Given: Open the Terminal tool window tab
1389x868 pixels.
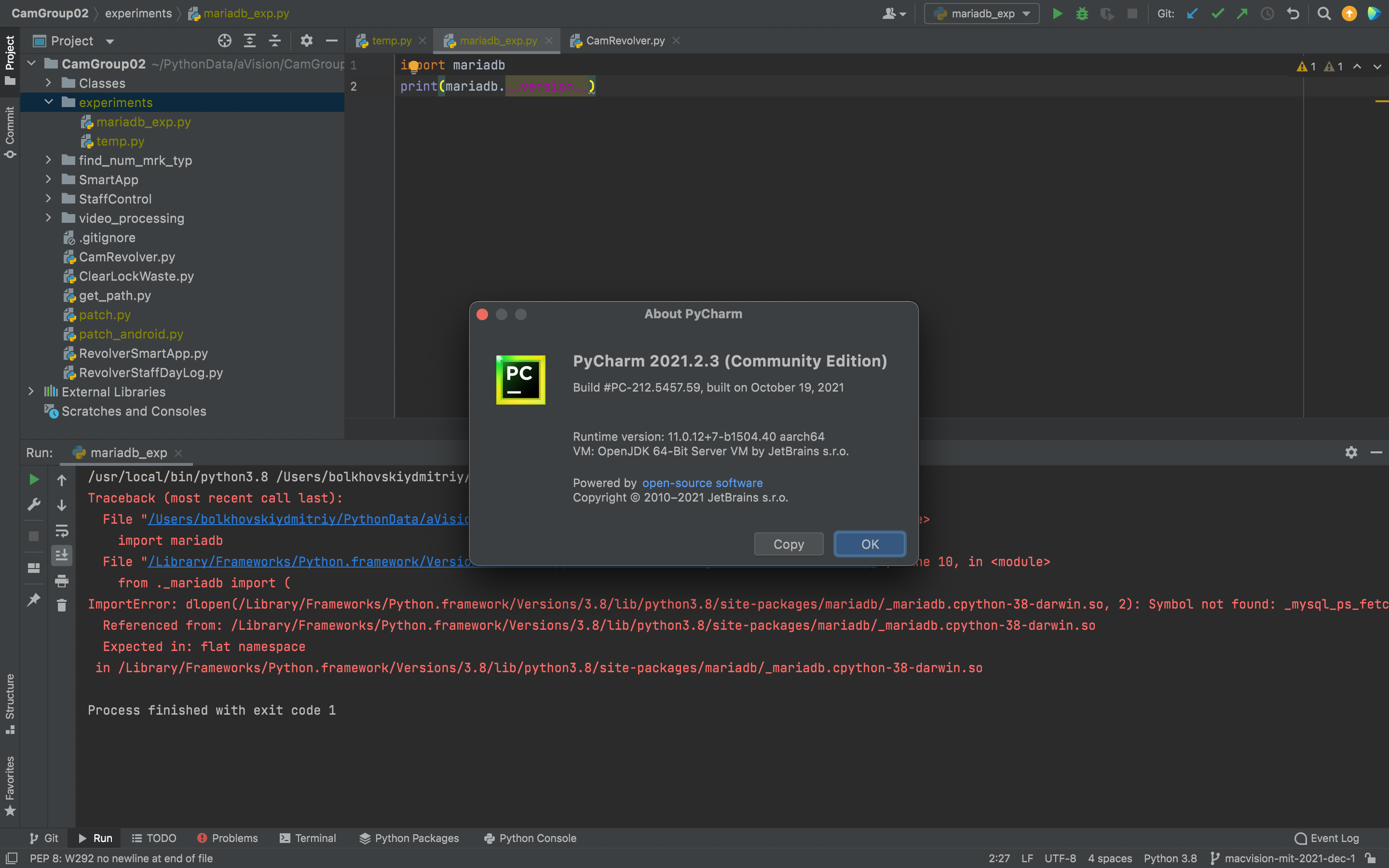Looking at the screenshot, I should [308, 838].
